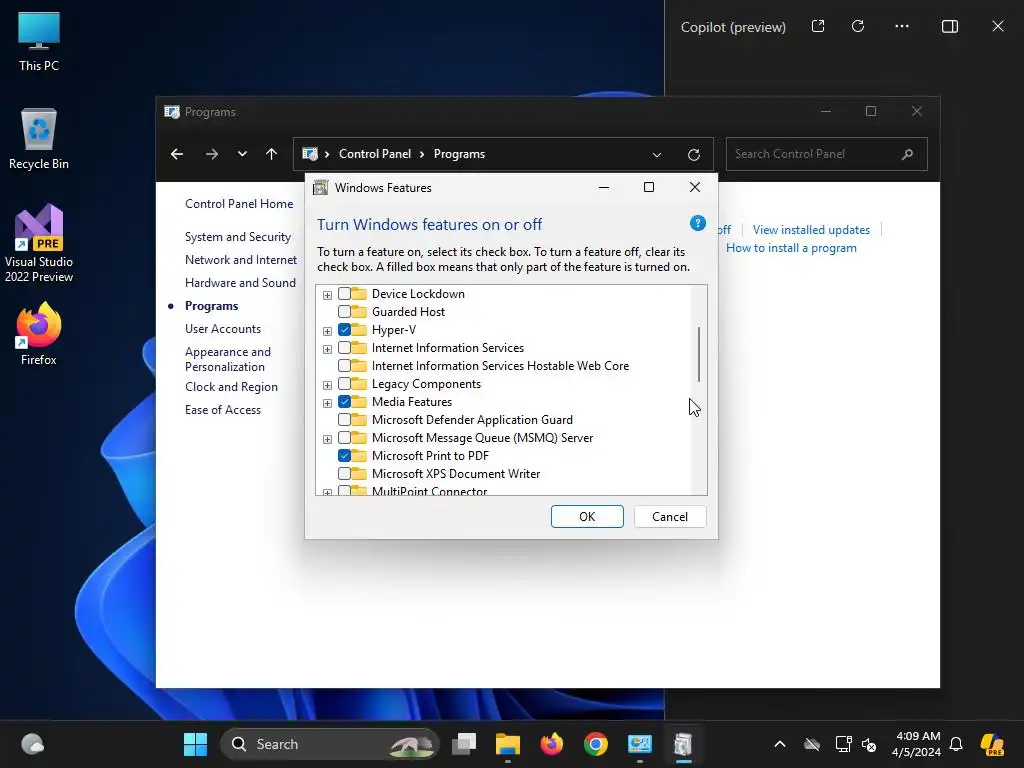
Task: Open recent locations dropdown arrow
Action: 242,154
